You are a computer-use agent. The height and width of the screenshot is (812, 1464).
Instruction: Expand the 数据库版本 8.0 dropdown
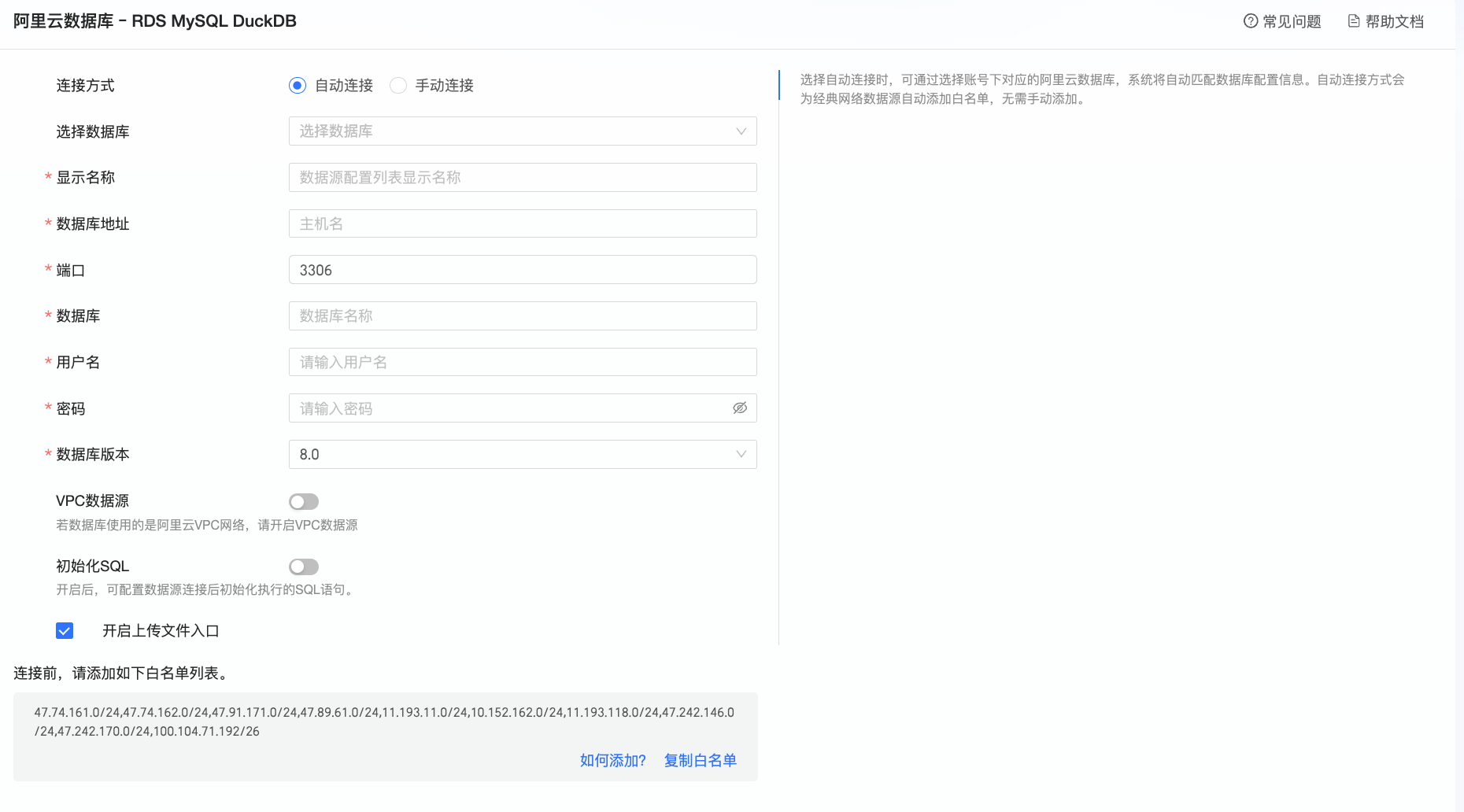pos(523,454)
